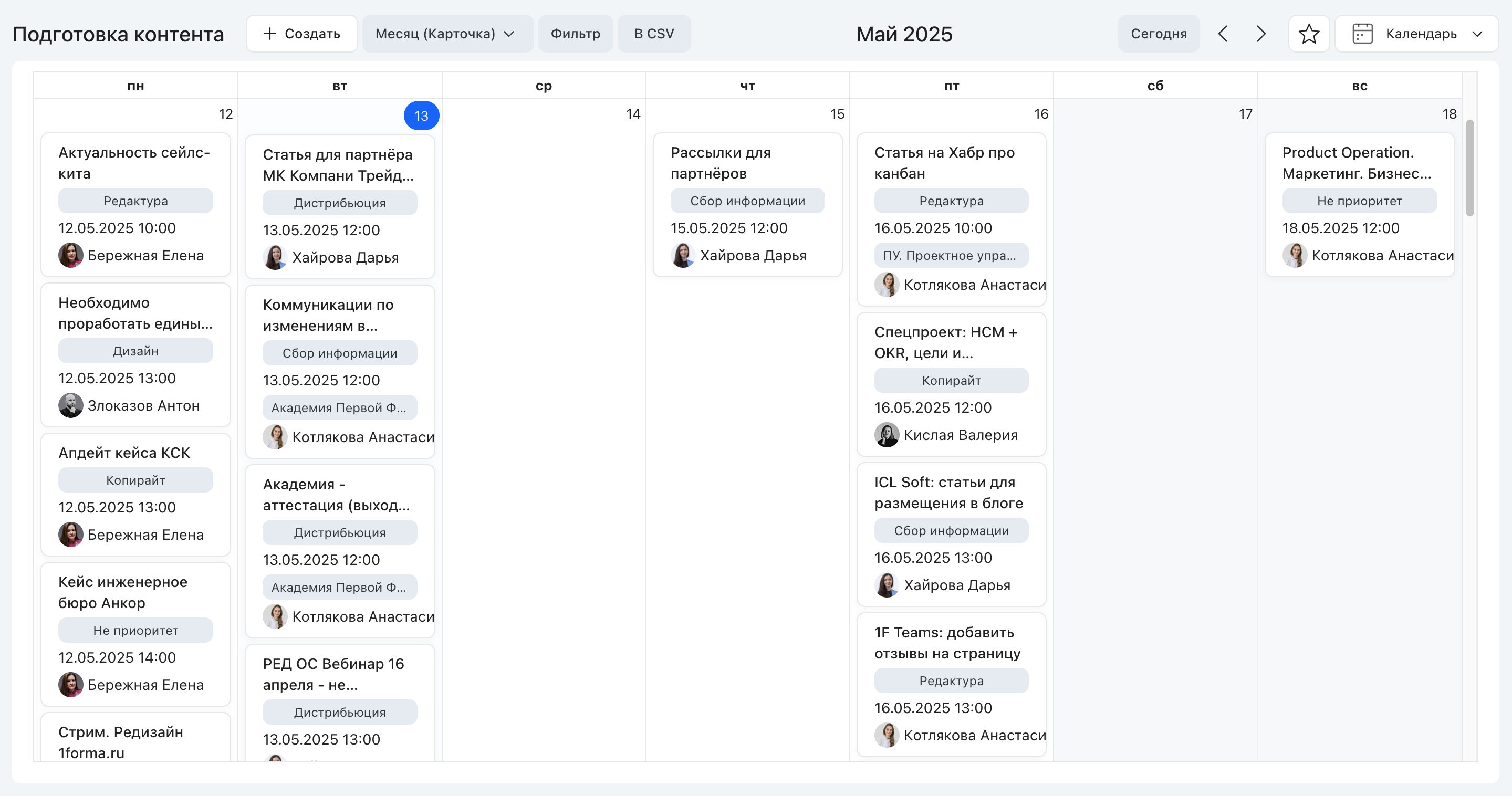Select the highlighted day 13
This screenshot has height=796, width=1512.
point(421,116)
